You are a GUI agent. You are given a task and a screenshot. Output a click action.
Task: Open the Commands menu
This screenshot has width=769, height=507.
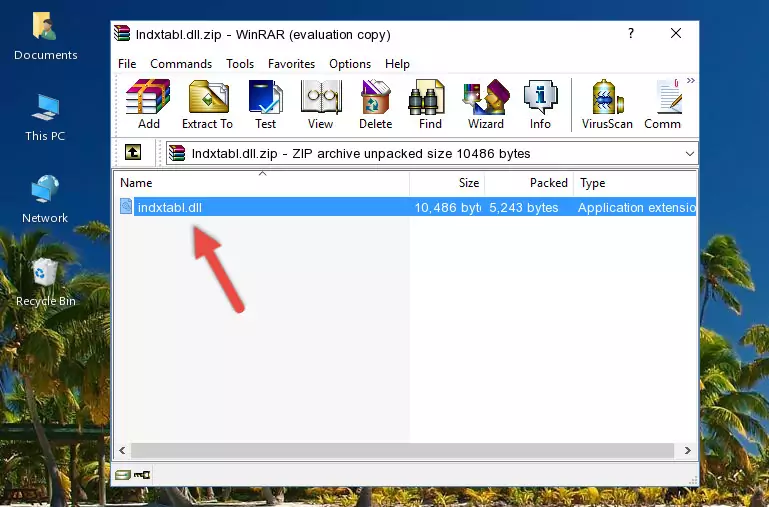[x=181, y=64]
